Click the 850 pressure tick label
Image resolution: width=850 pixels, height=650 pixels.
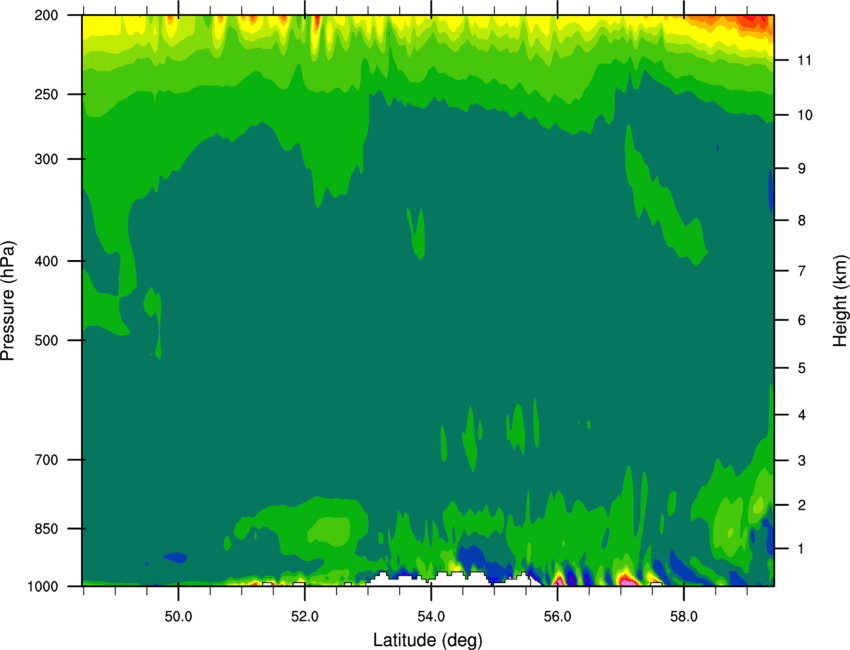tap(46, 529)
